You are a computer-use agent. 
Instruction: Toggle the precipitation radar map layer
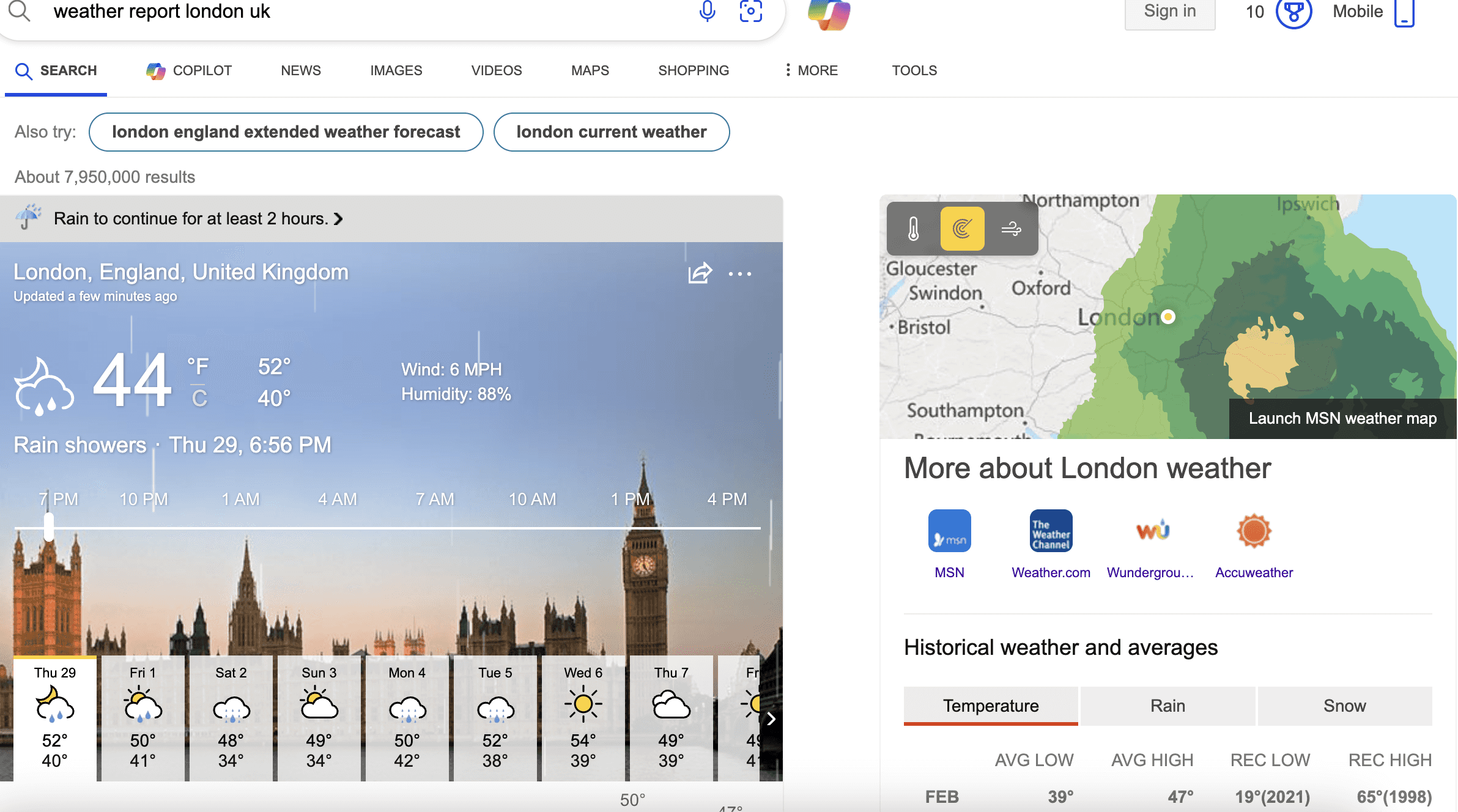point(962,229)
